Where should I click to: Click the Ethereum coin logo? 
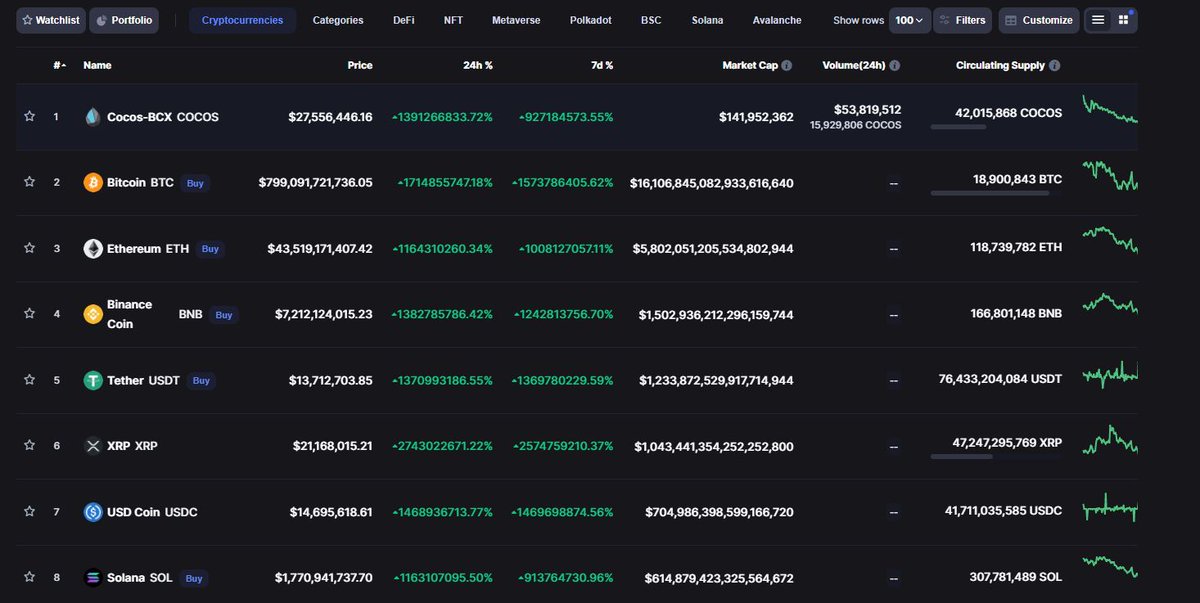click(93, 248)
